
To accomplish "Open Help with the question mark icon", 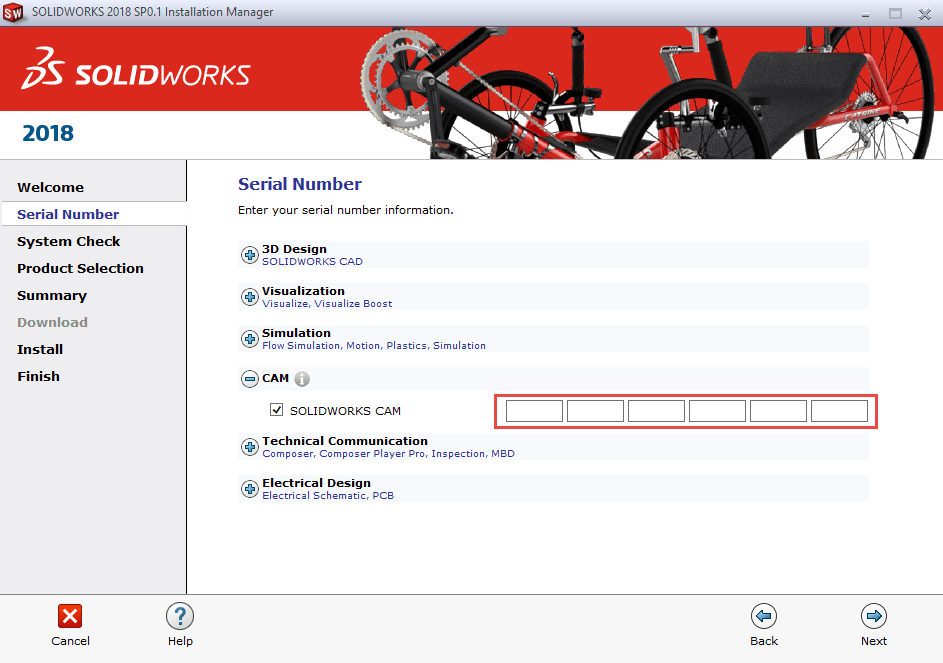I will pos(180,616).
